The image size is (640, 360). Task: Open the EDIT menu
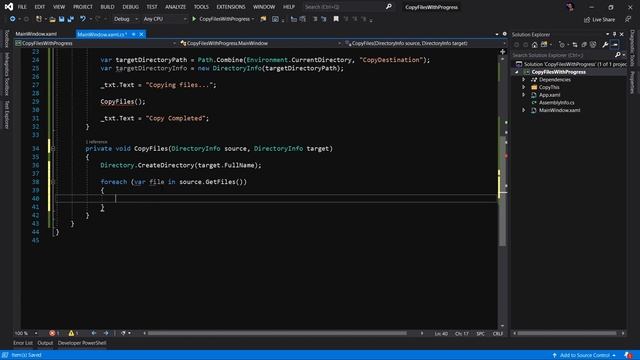pyautogui.click(x=40, y=7)
